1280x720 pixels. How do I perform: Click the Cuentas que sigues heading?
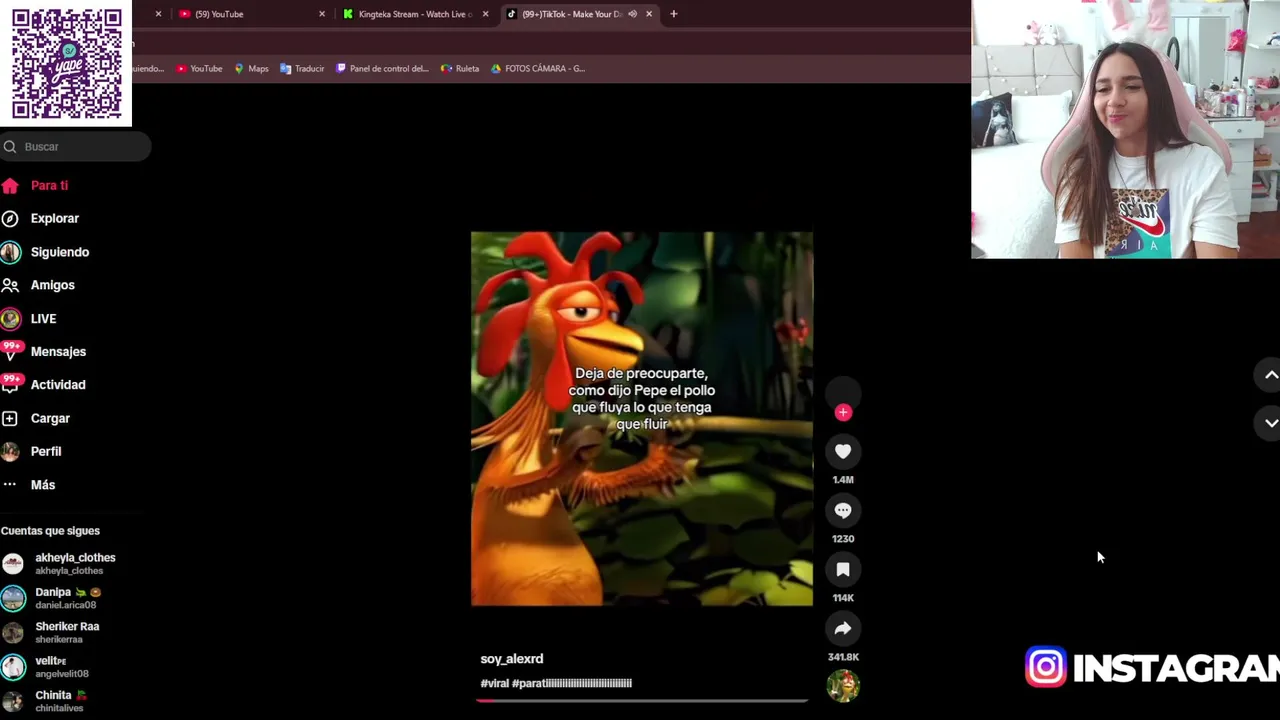point(50,531)
